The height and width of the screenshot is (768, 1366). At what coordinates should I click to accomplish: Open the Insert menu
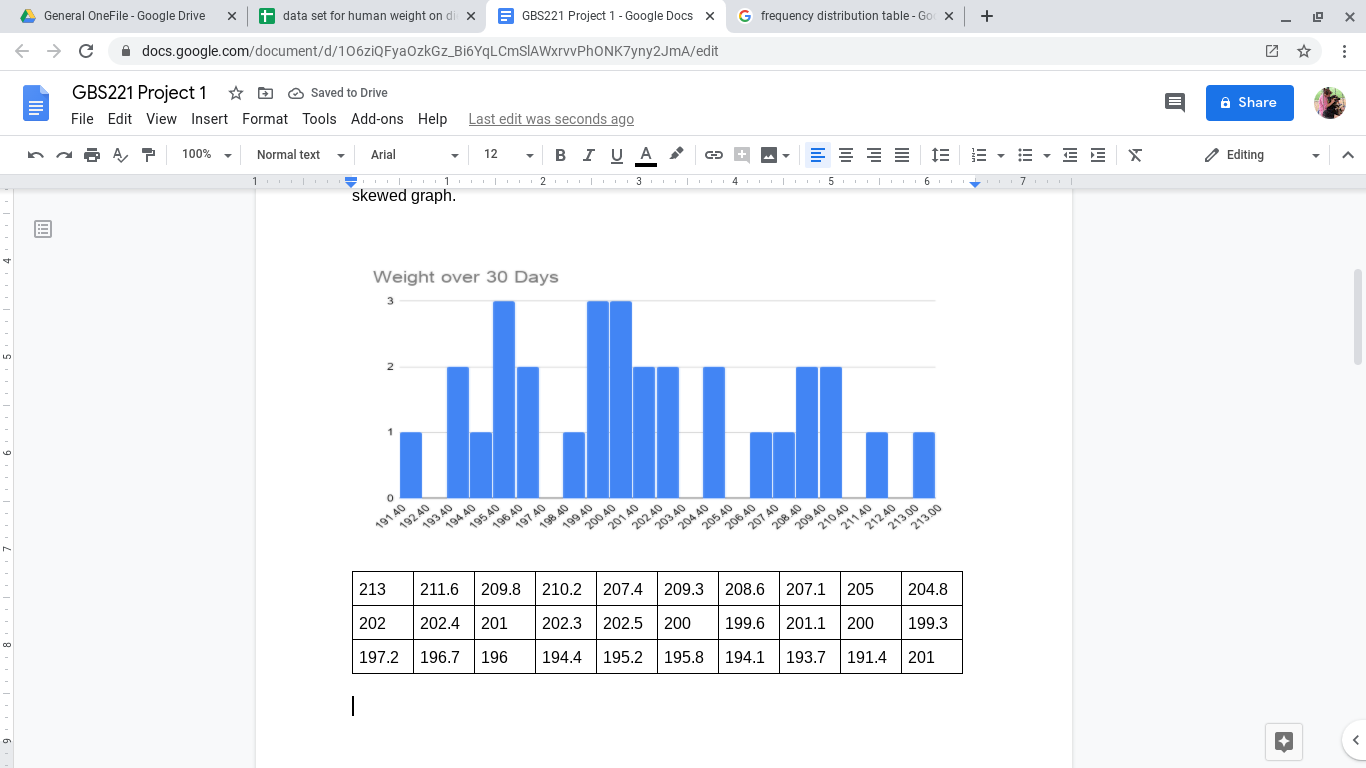pos(210,119)
